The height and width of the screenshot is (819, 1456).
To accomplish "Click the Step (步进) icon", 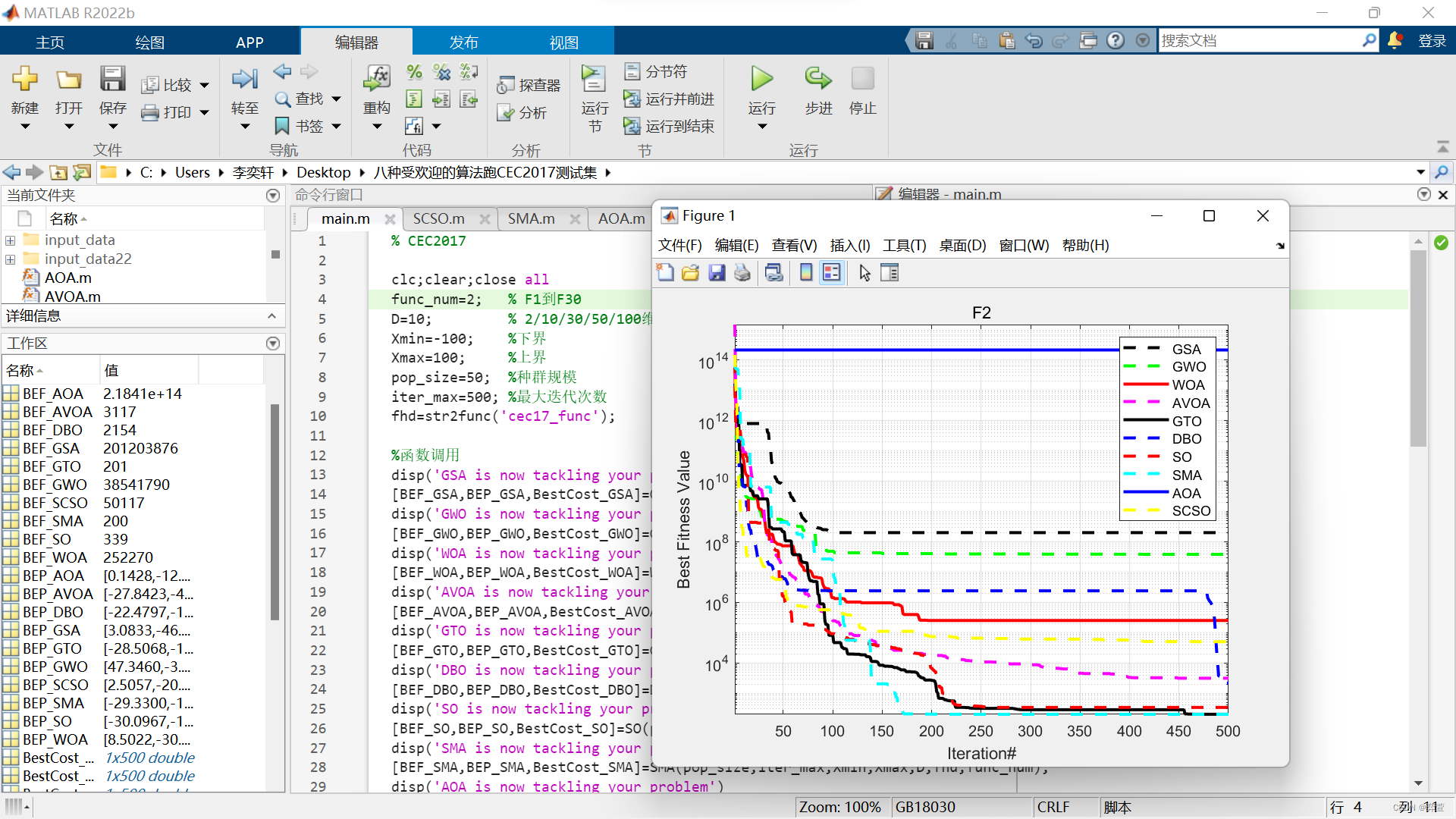I will pos(817,79).
